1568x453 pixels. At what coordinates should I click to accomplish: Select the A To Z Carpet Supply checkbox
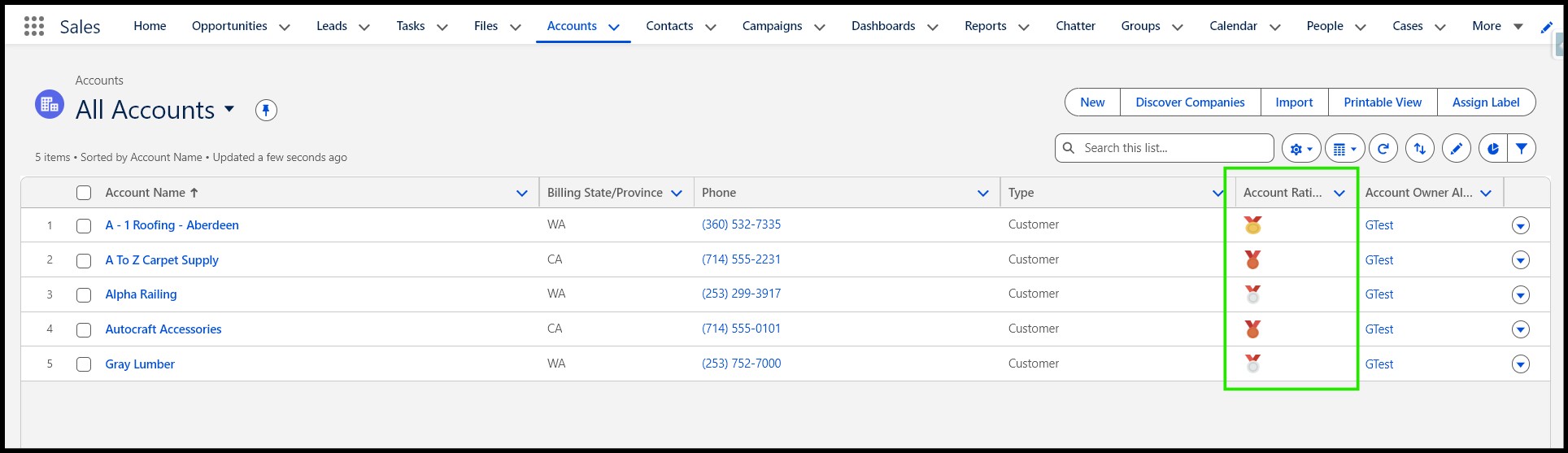84,261
